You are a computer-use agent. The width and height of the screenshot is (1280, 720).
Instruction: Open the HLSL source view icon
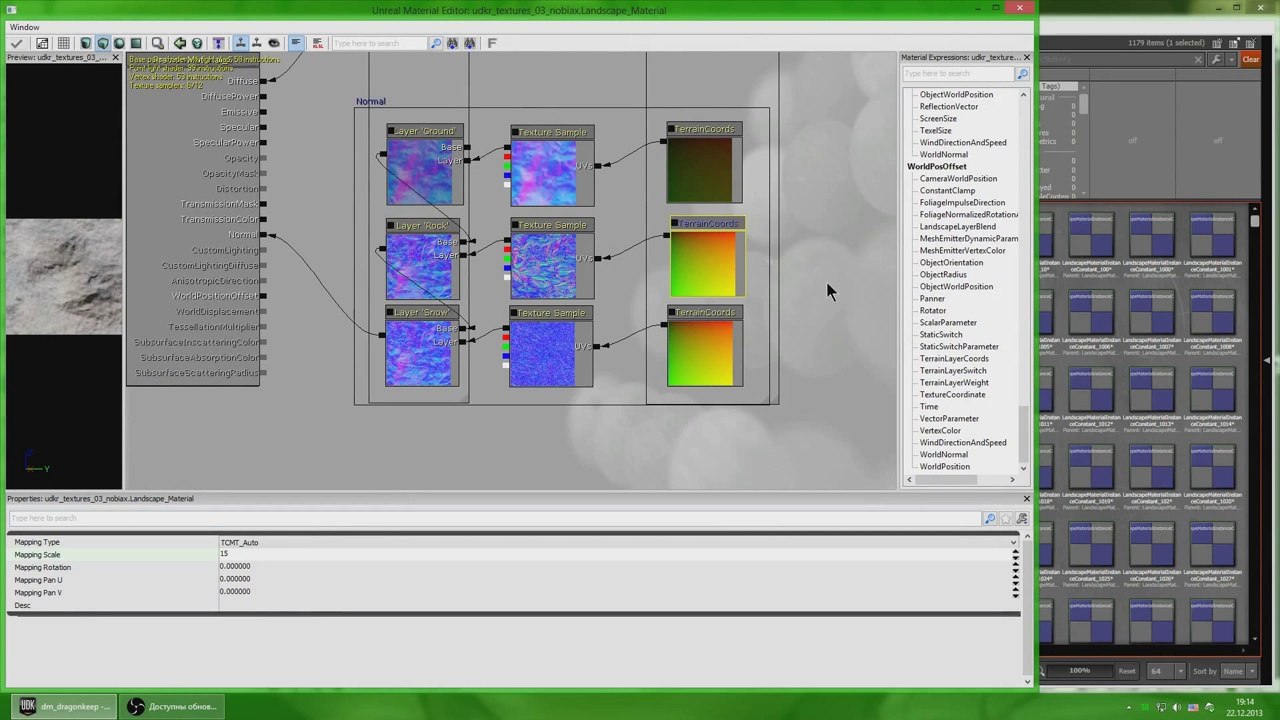[317, 43]
